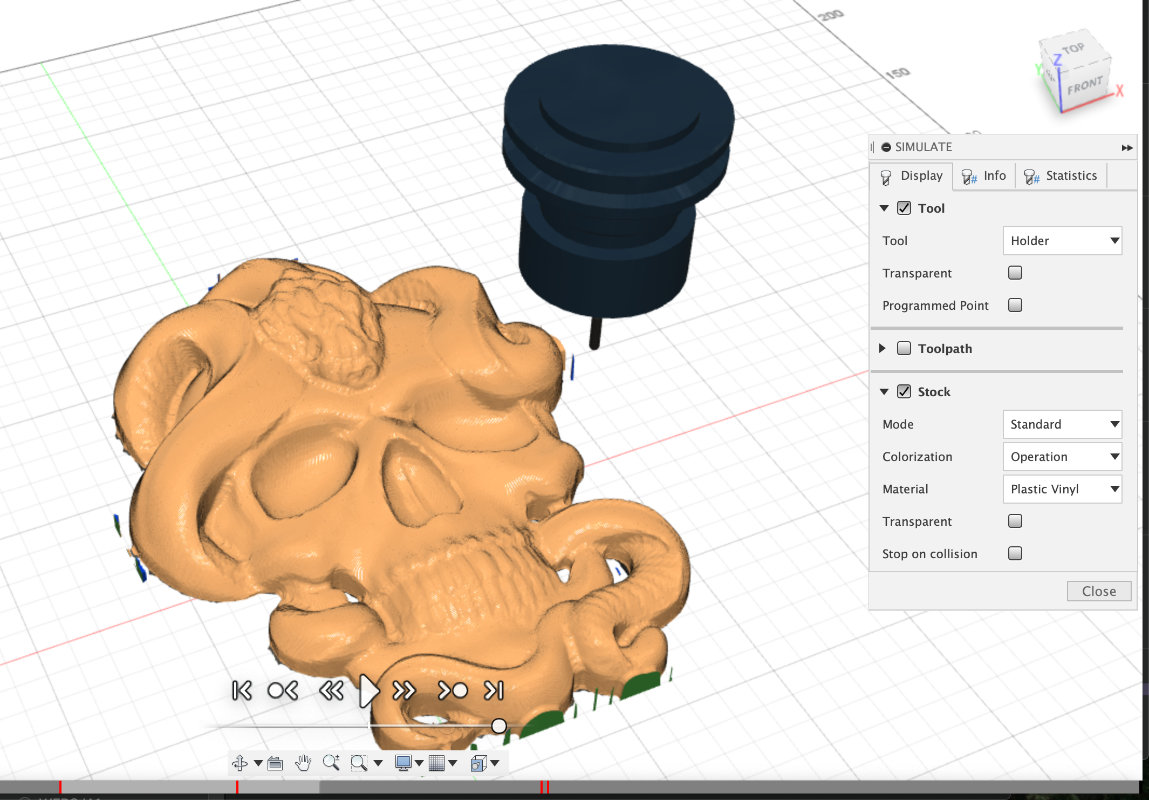
Task: Switch to the Display tab
Action: [913, 176]
